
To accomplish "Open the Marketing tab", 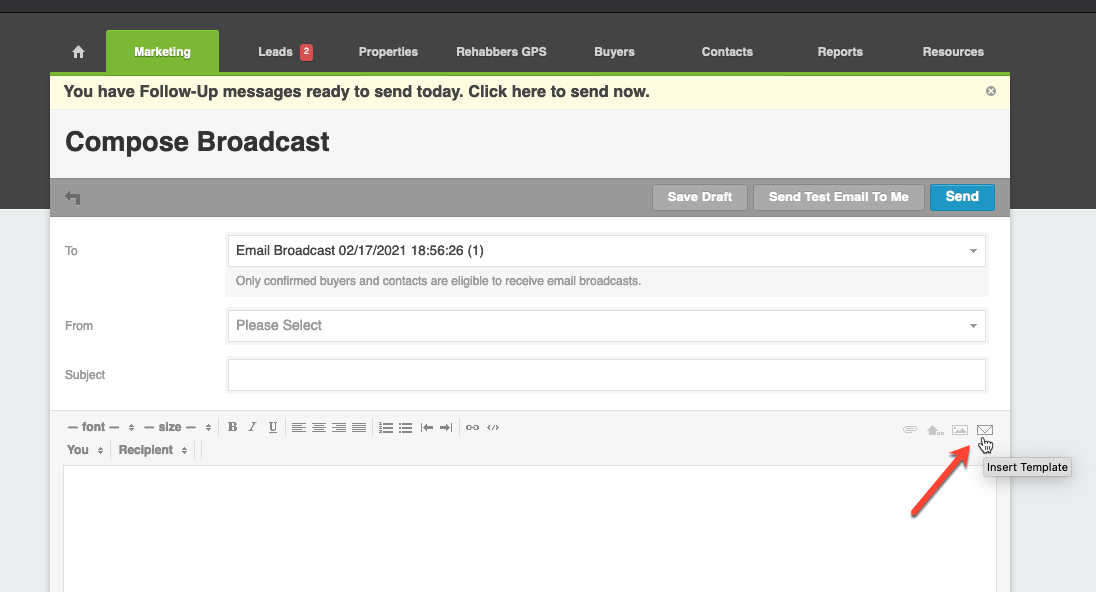I will tap(162, 52).
